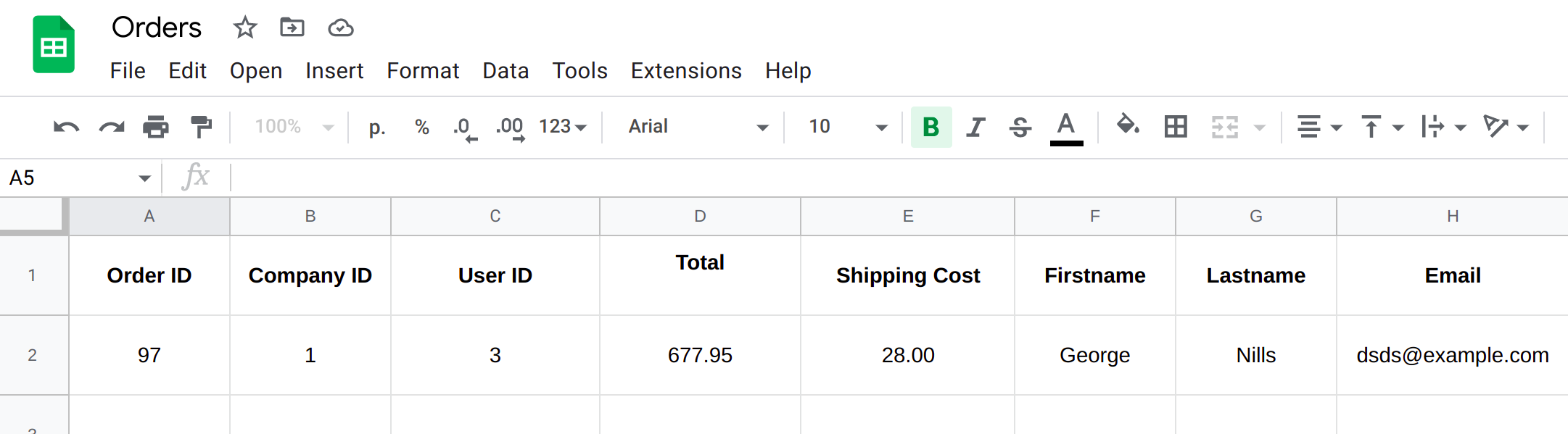Open the font size 10 dropdown
Viewport: 1568px width, 434px height.
coord(847,127)
